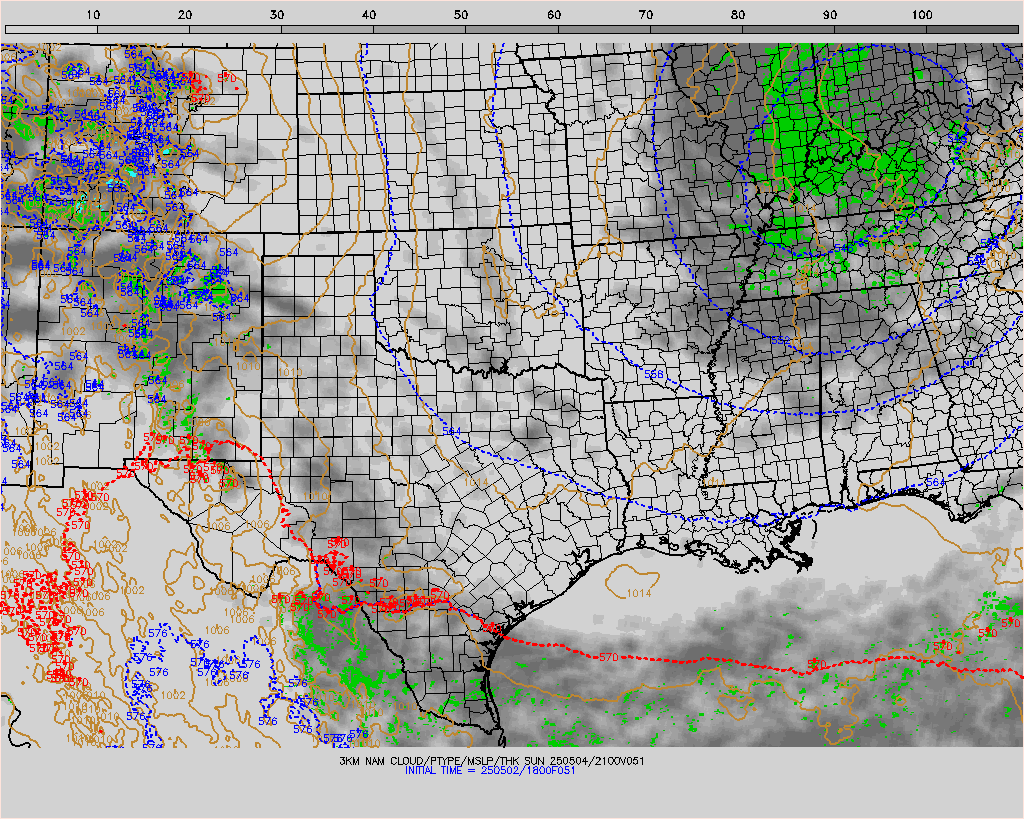Click the scale label "50"
The height and width of the screenshot is (819, 1024).
[x=461, y=14]
